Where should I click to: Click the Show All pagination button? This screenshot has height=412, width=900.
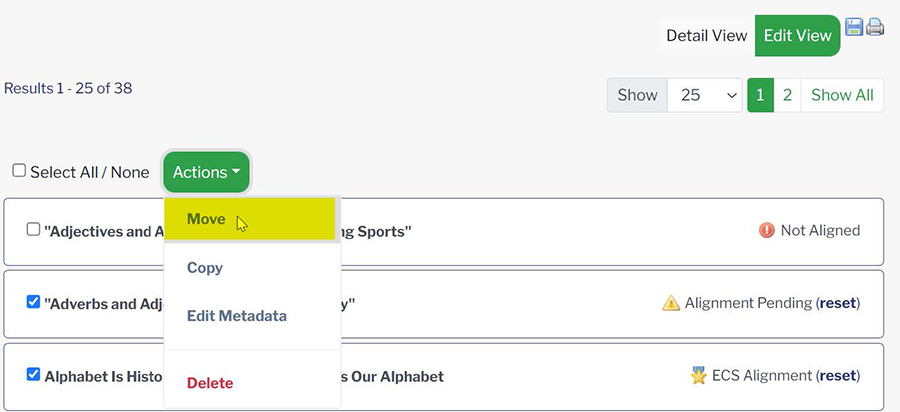tap(842, 95)
